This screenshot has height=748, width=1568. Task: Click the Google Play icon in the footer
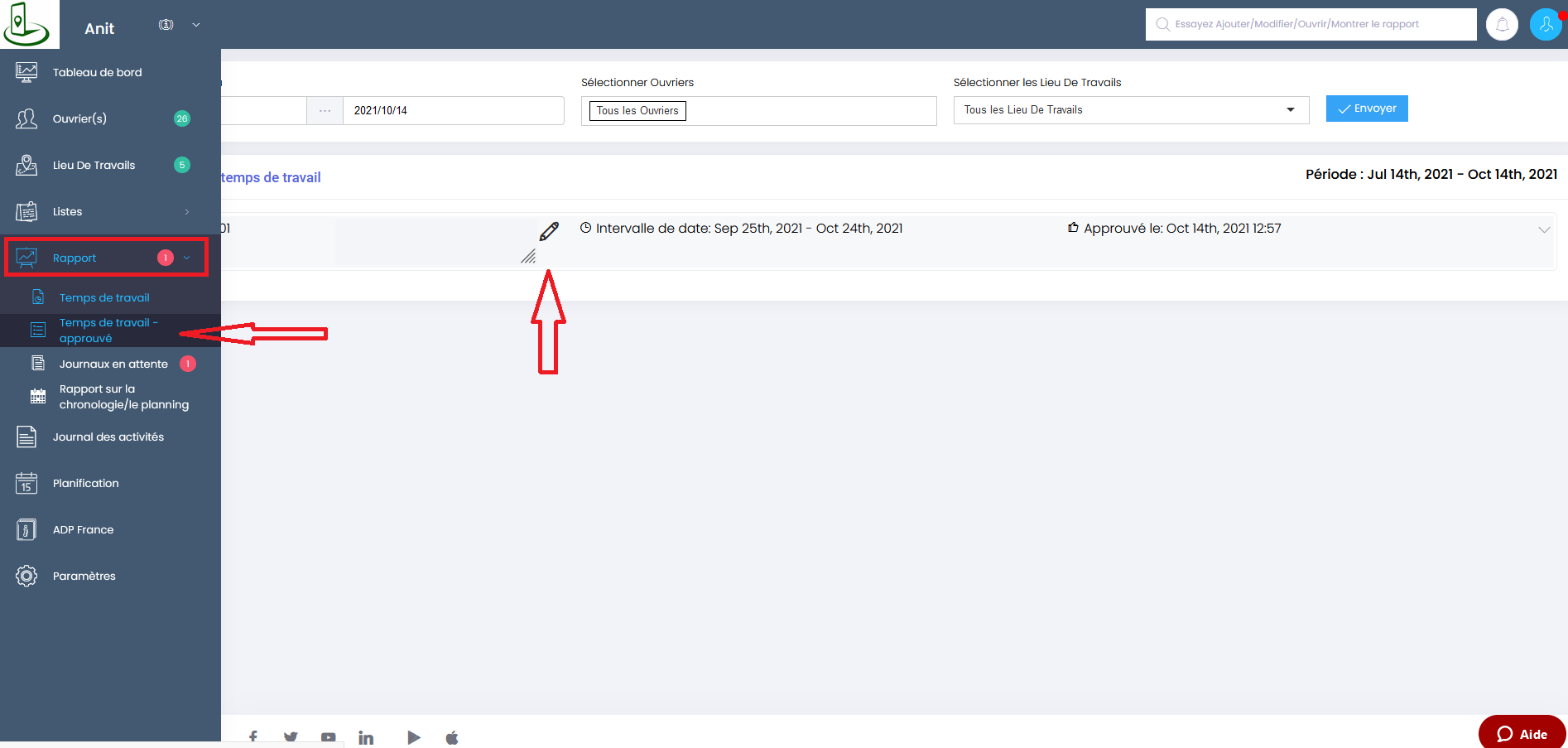pyautogui.click(x=413, y=737)
